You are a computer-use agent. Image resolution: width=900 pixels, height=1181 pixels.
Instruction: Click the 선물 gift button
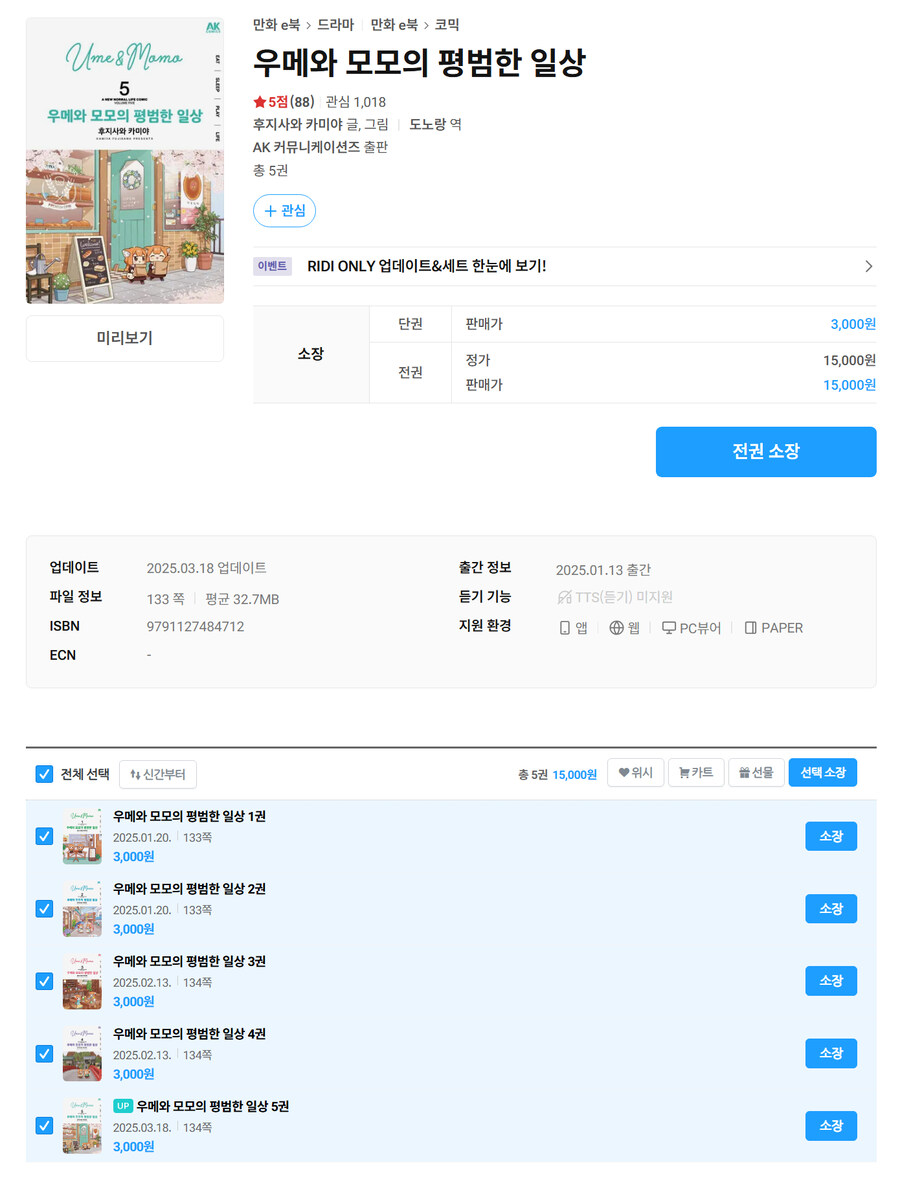(756, 773)
